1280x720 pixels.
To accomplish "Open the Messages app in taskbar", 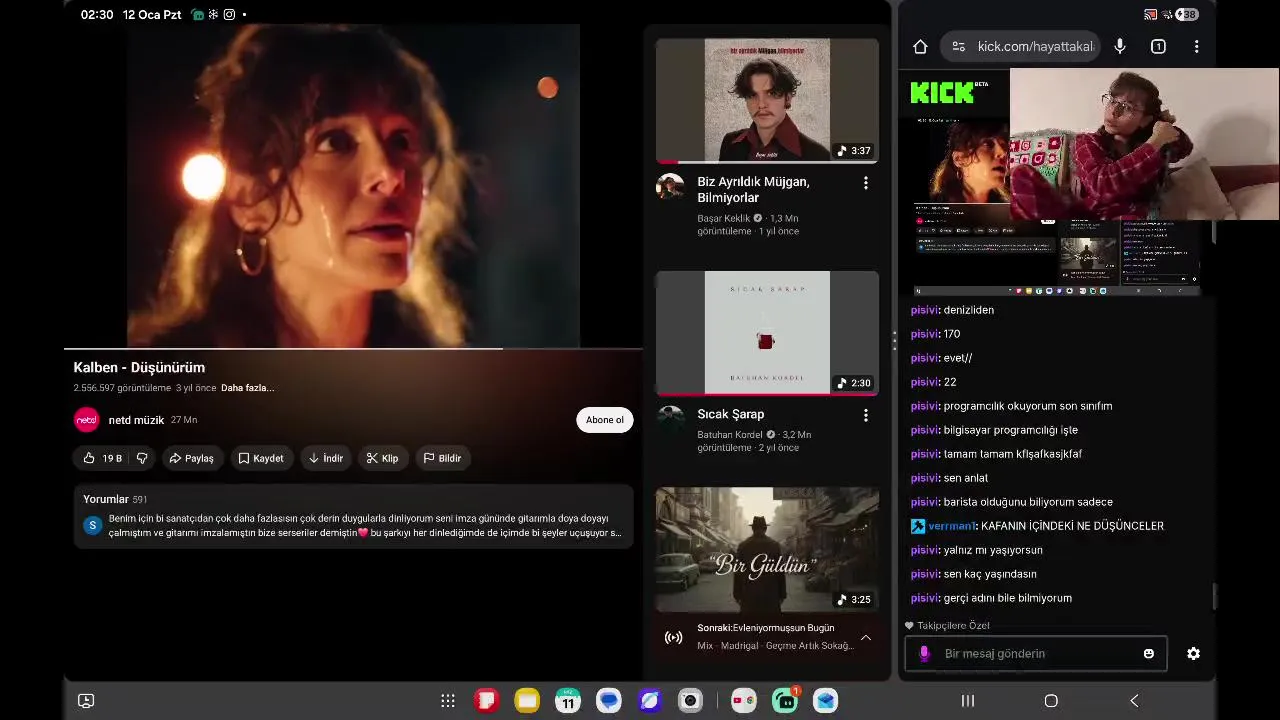I will pos(609,701).
